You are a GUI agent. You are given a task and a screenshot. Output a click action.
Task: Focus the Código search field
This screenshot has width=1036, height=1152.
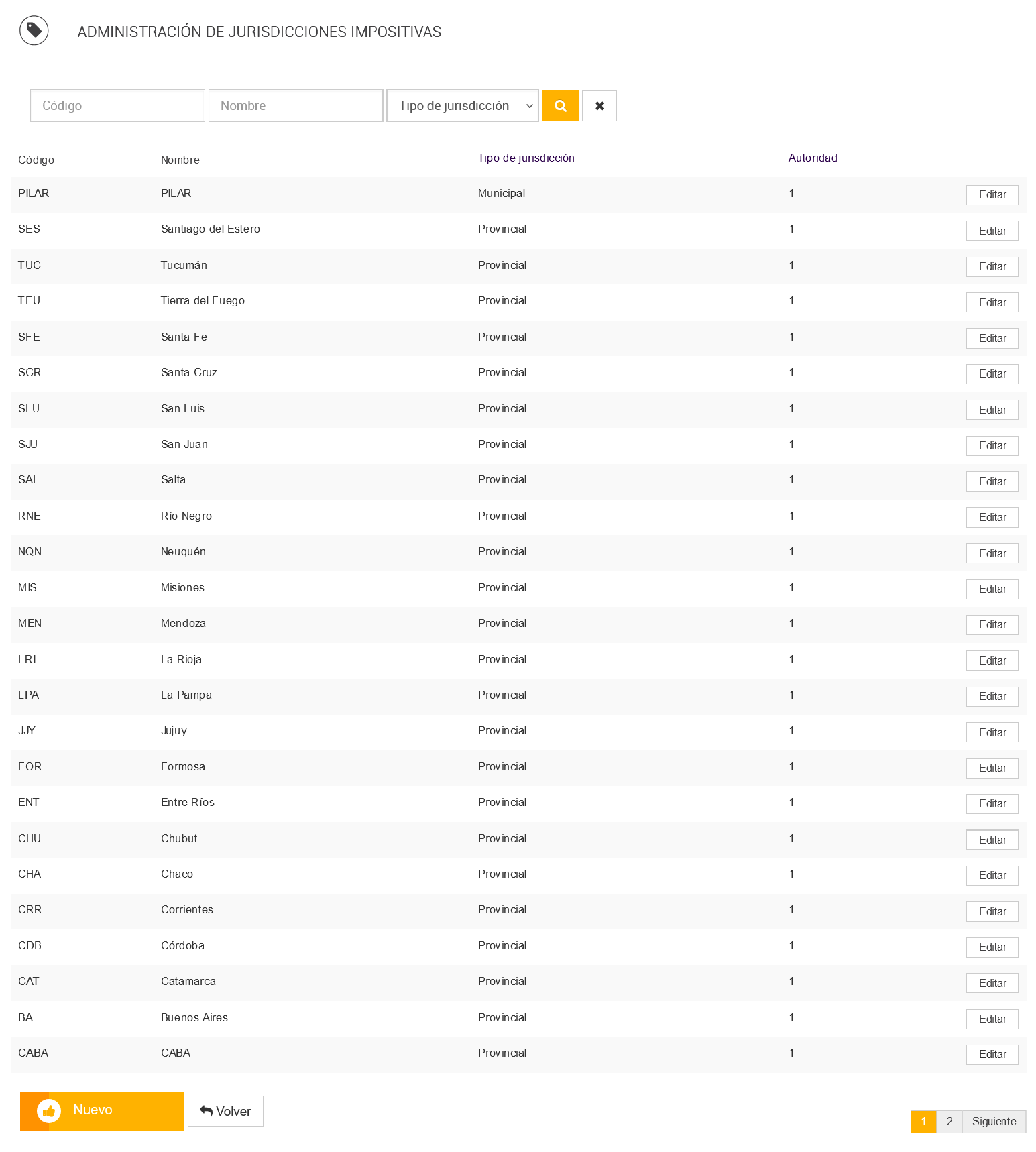pyautogui.click(x=117, y=106)
